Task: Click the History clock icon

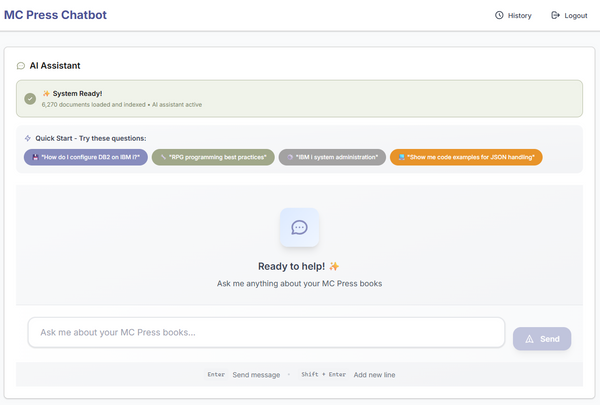Action: click(499, 15)
